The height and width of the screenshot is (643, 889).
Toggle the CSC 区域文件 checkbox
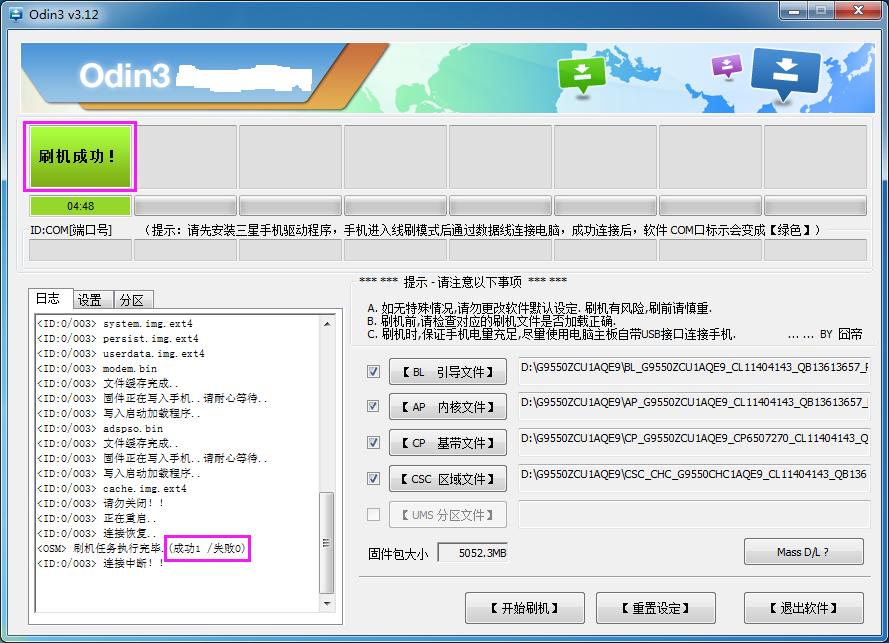click(x=373, y=478)
